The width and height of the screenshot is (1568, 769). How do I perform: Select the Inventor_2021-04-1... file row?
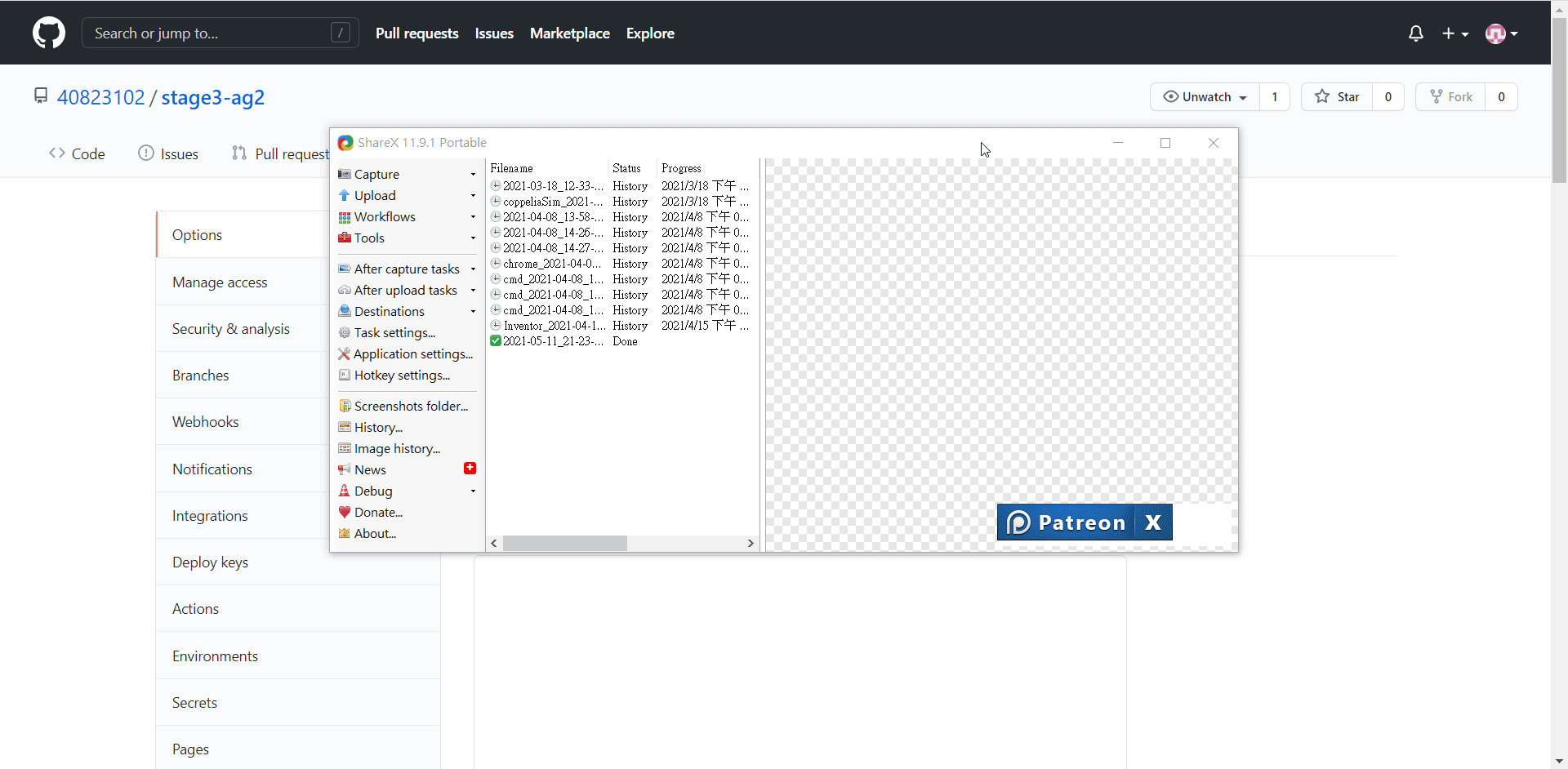[x=622, y=325]
